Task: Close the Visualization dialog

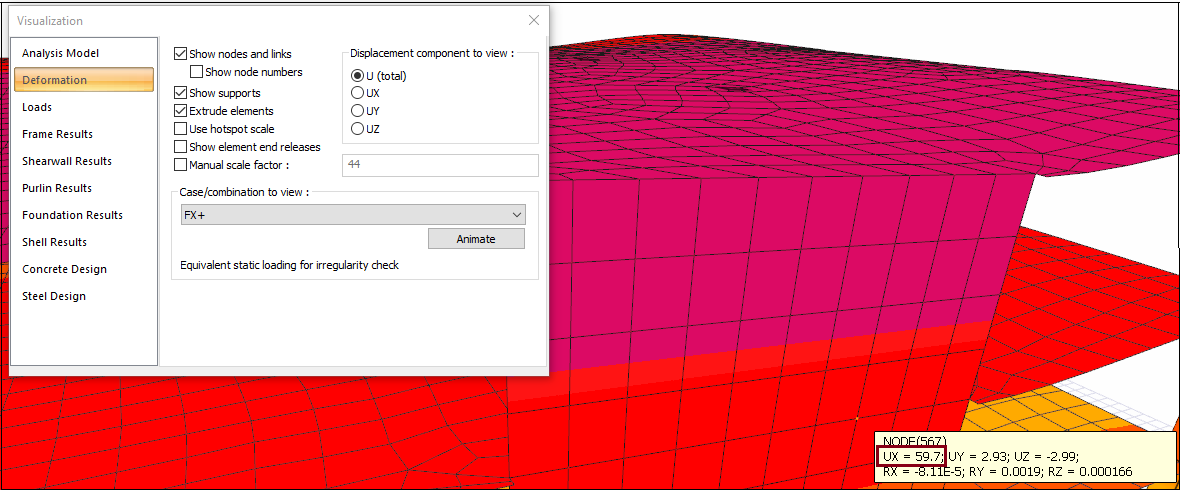Action: [534, 20]
